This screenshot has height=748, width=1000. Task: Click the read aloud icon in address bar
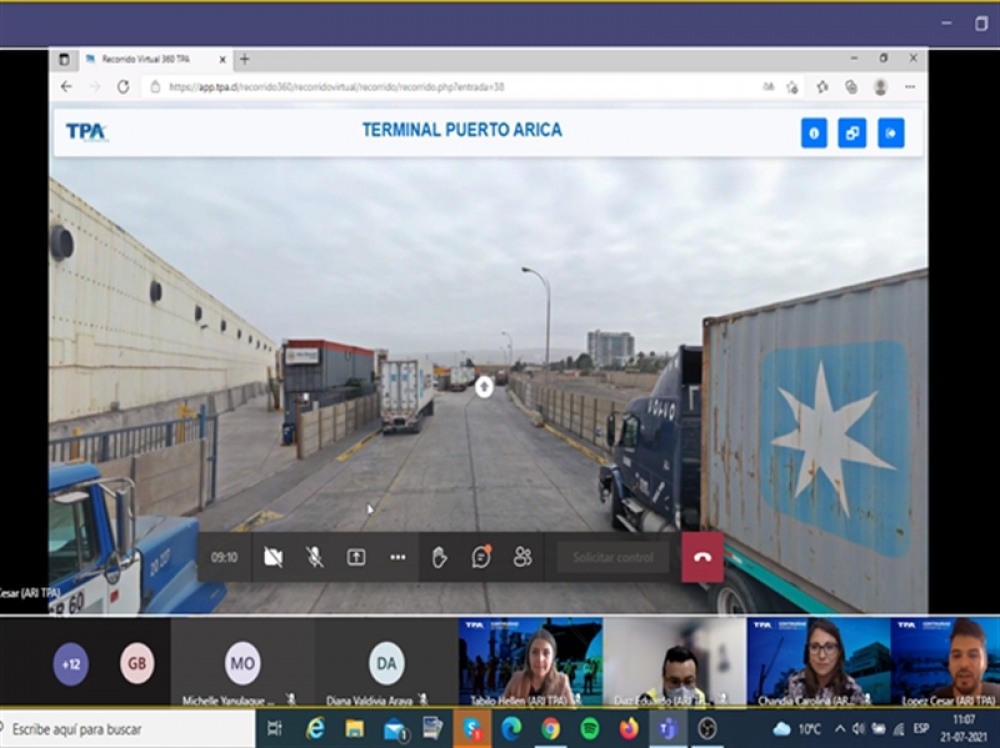pos(769,87)
